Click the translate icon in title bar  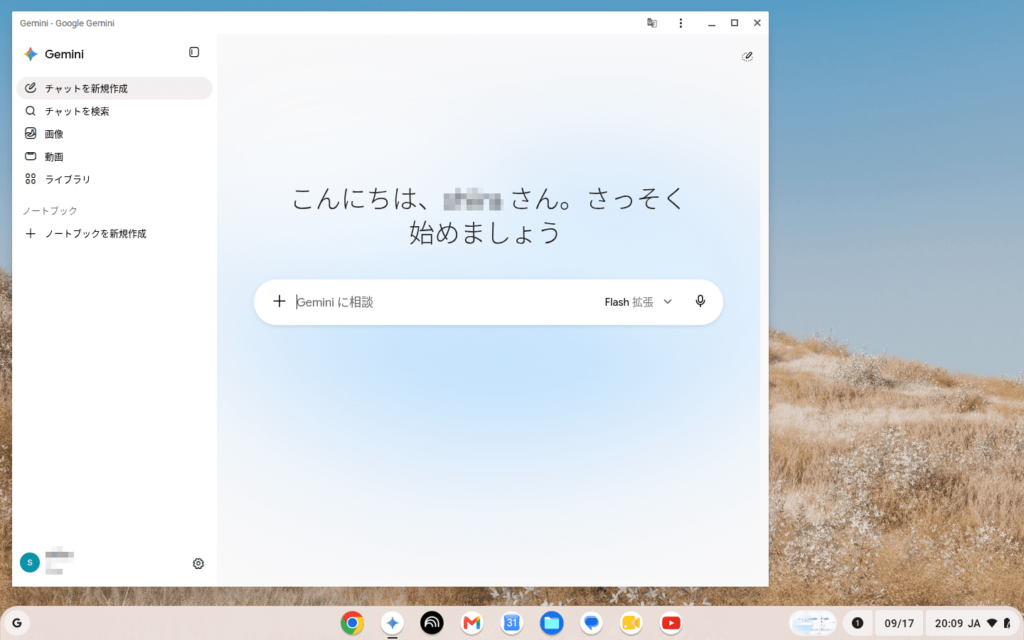coord(652,23)
